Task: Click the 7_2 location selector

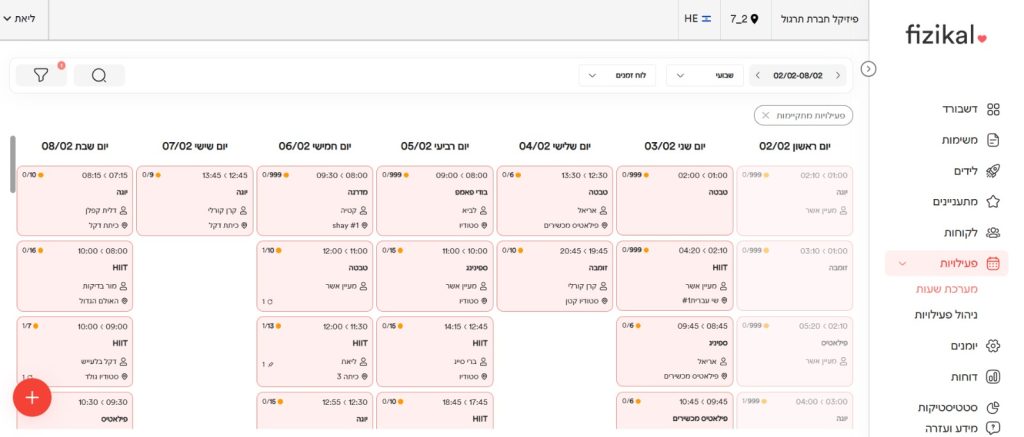Action: [x=745, y=19]
